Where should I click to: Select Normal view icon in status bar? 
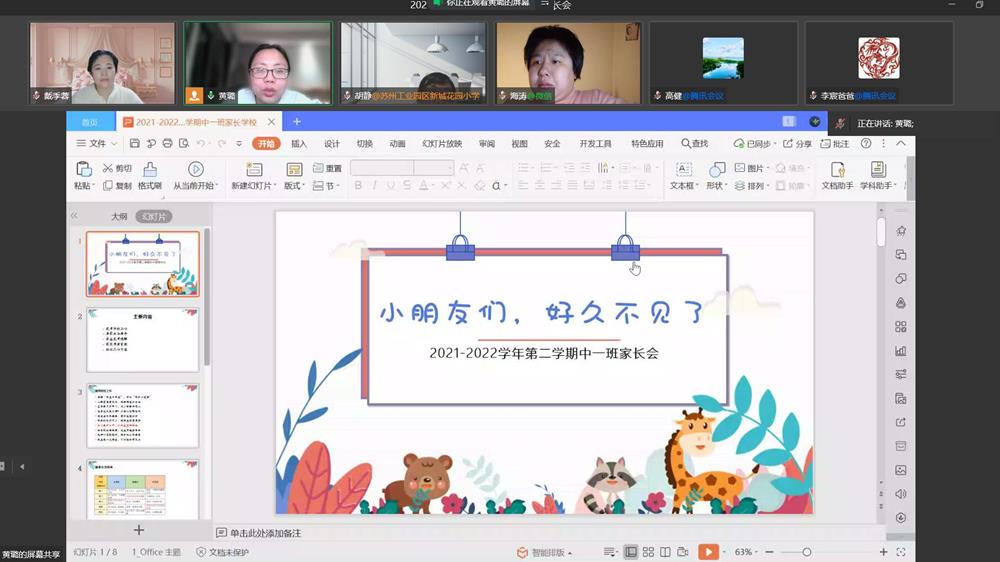[x=631, y=552]
